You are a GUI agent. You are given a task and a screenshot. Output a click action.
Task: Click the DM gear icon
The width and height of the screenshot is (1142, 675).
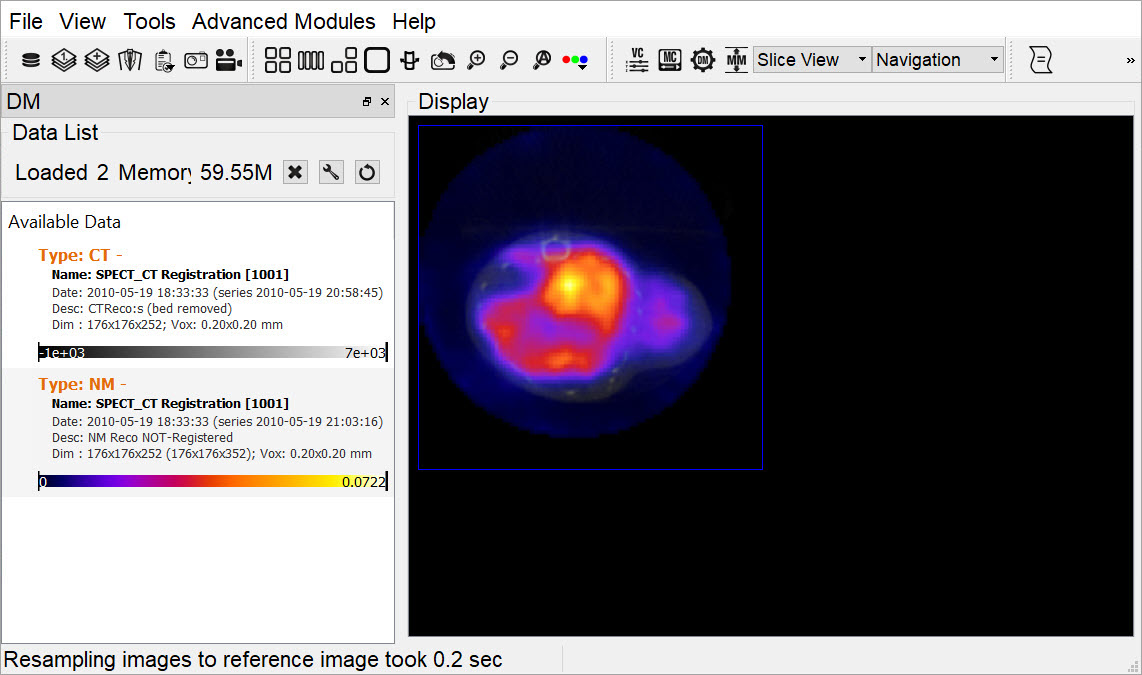tap(703, 60)
